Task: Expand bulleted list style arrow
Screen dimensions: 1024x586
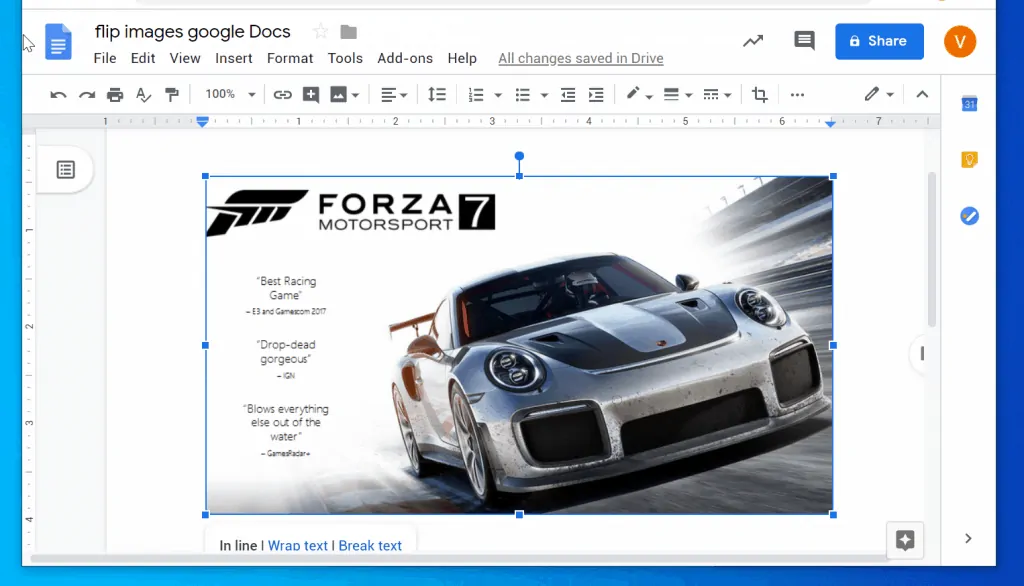Action: point(544,95)
